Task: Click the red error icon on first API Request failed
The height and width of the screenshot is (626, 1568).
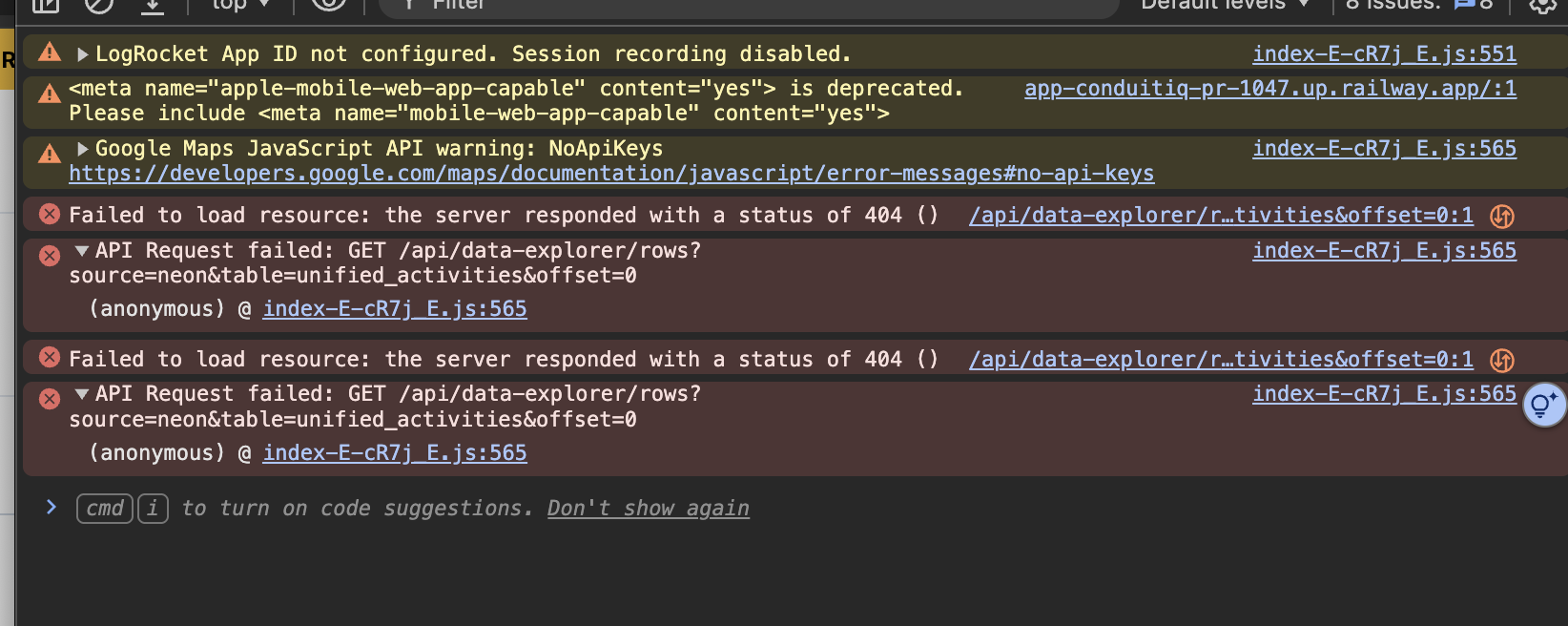Action: (50, 255)
